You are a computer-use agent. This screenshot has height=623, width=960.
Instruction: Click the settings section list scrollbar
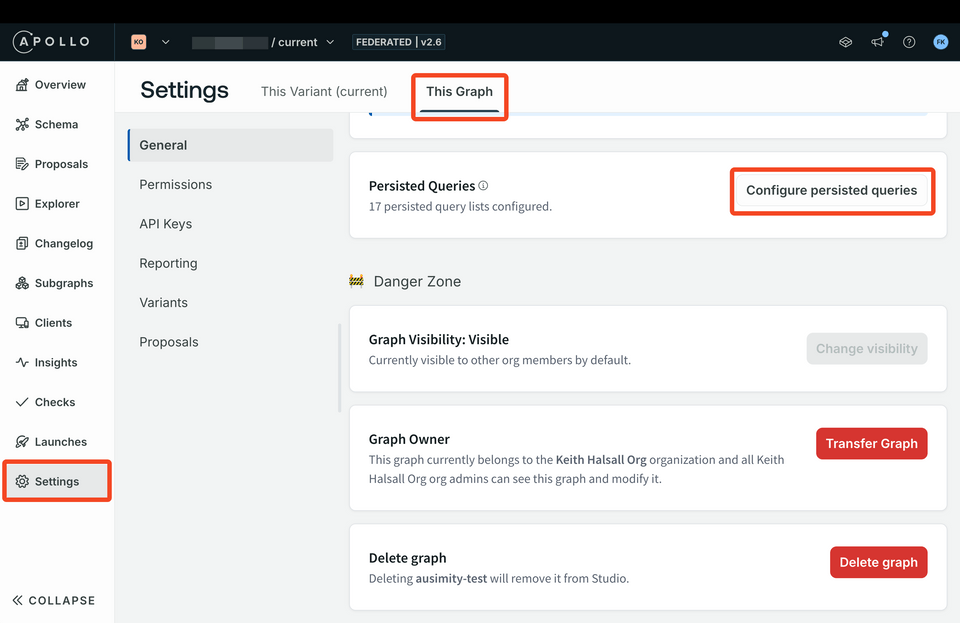click(340, 368)
